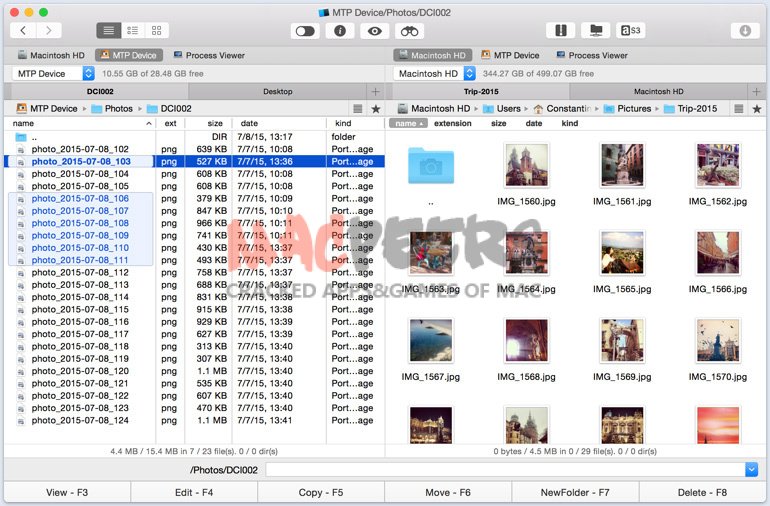Click the Delete - F8 button
The height and width of the screenshot is (506, 770).
click(x=705, y=492)
